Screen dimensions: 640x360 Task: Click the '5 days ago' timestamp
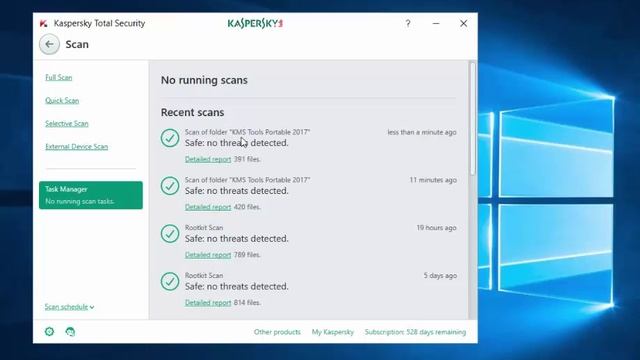[440, 276]
